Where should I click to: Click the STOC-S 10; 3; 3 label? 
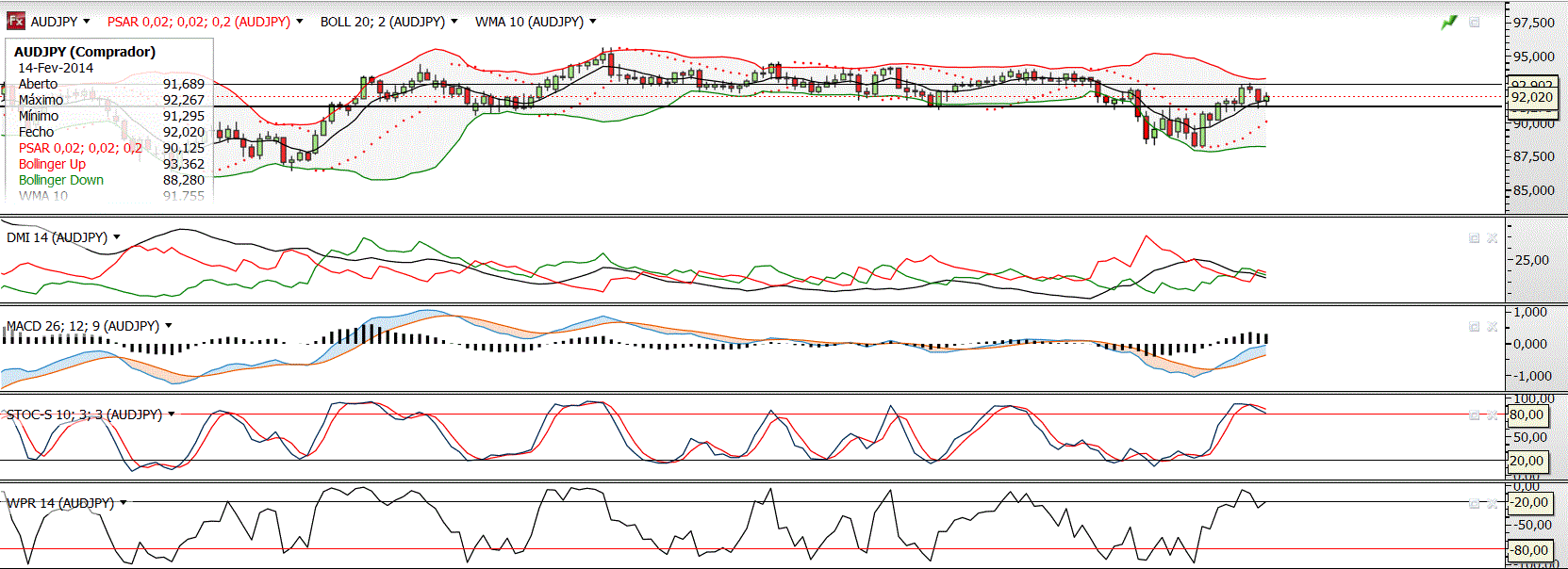[x=84, y=415]
